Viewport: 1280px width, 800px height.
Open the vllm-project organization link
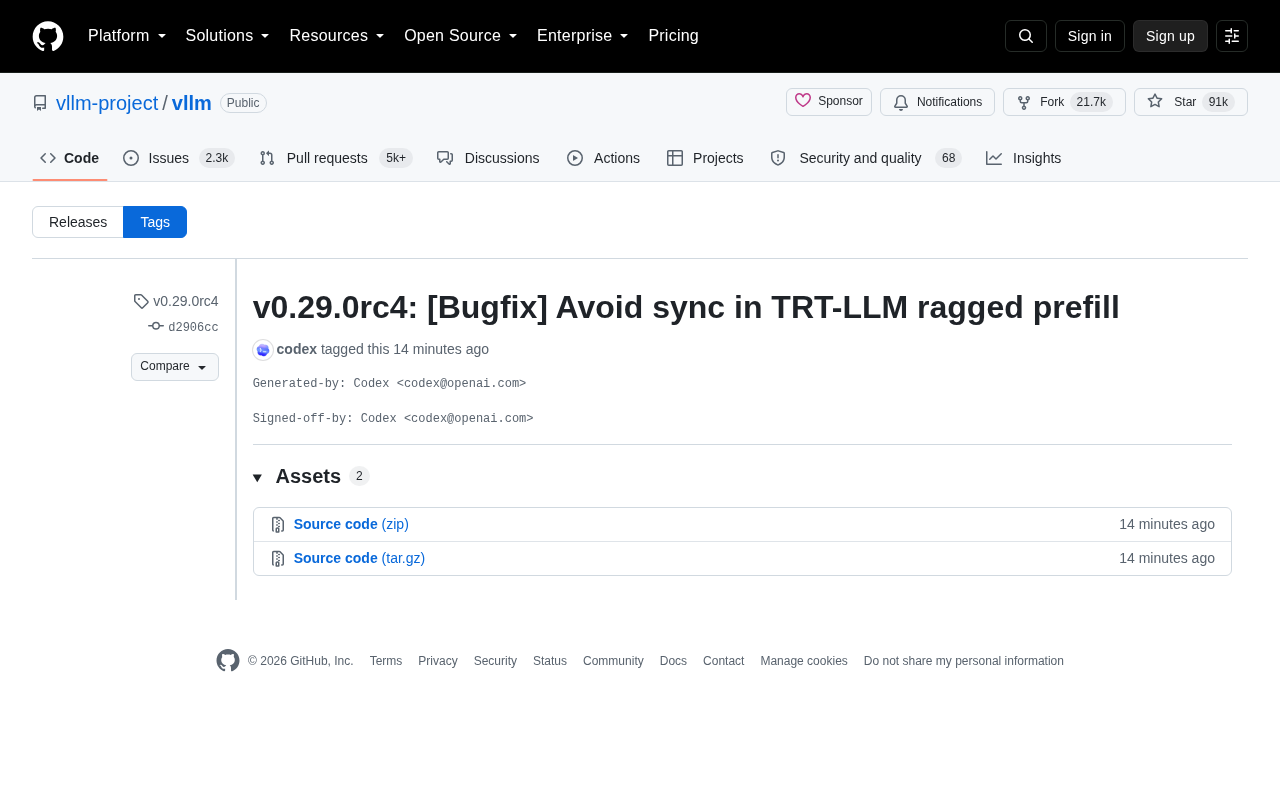[107, 103]
